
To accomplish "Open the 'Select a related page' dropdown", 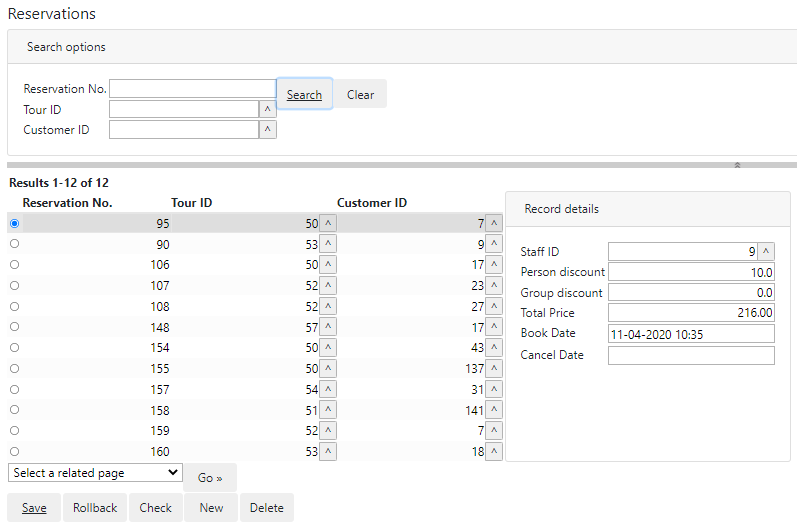I will (95, 473).
